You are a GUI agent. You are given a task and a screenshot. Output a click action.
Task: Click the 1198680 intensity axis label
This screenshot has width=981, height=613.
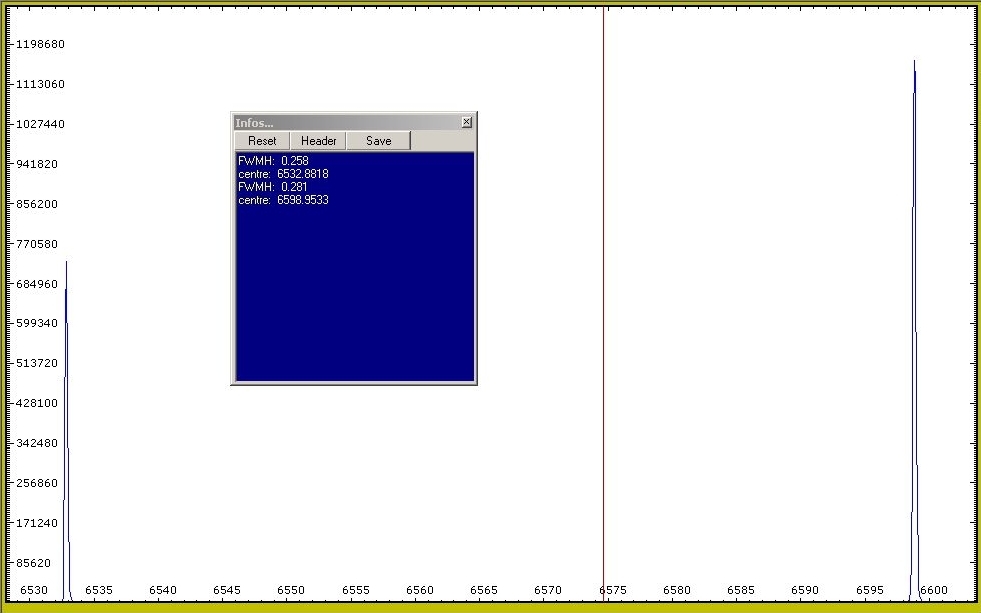(x=40, y=45)
